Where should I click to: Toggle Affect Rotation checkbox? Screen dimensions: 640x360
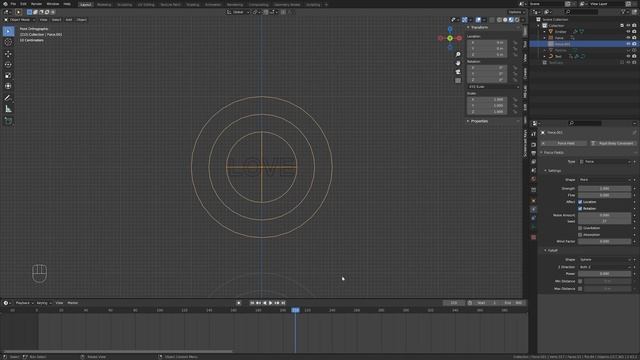click(x=580, y=208)
